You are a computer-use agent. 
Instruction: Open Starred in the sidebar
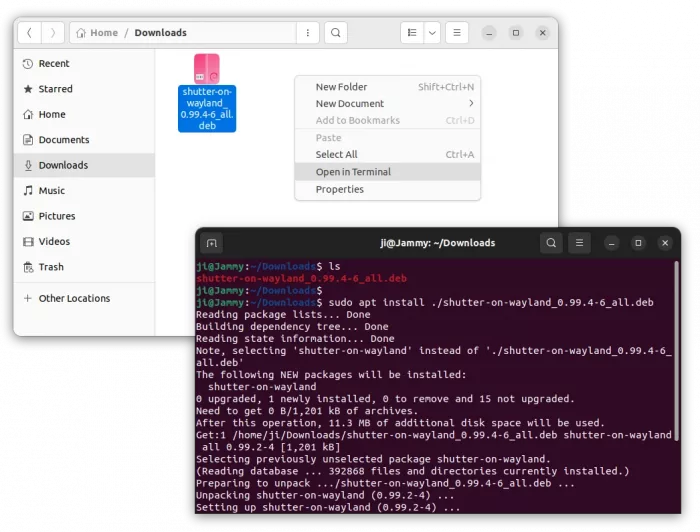click(x=55, y=89)
